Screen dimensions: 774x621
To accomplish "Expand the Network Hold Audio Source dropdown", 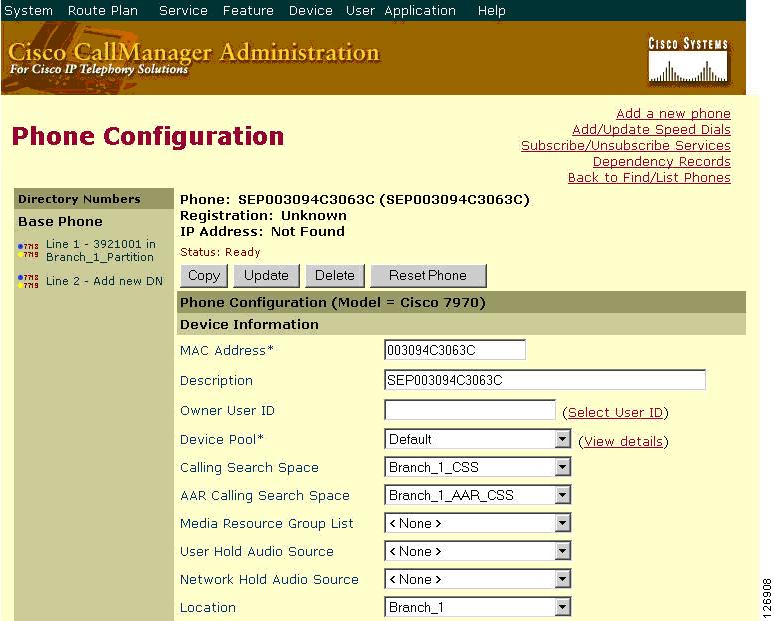I will click(x=562, y=580).
